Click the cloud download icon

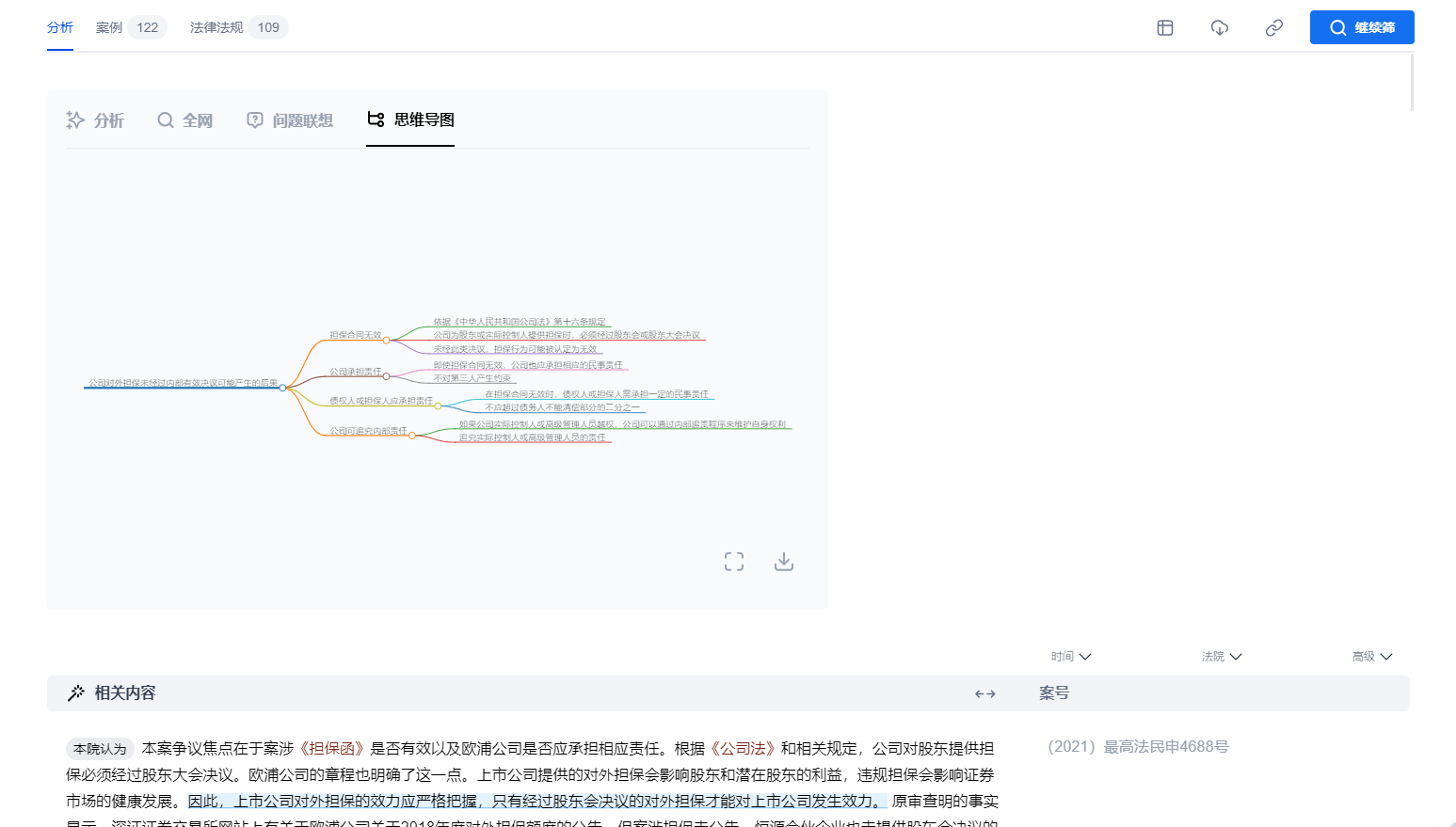[1220, 27]
